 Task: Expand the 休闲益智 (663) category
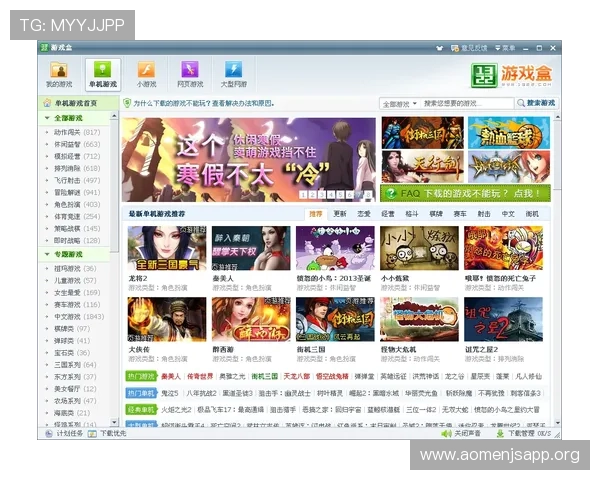(x=77, y=144)
